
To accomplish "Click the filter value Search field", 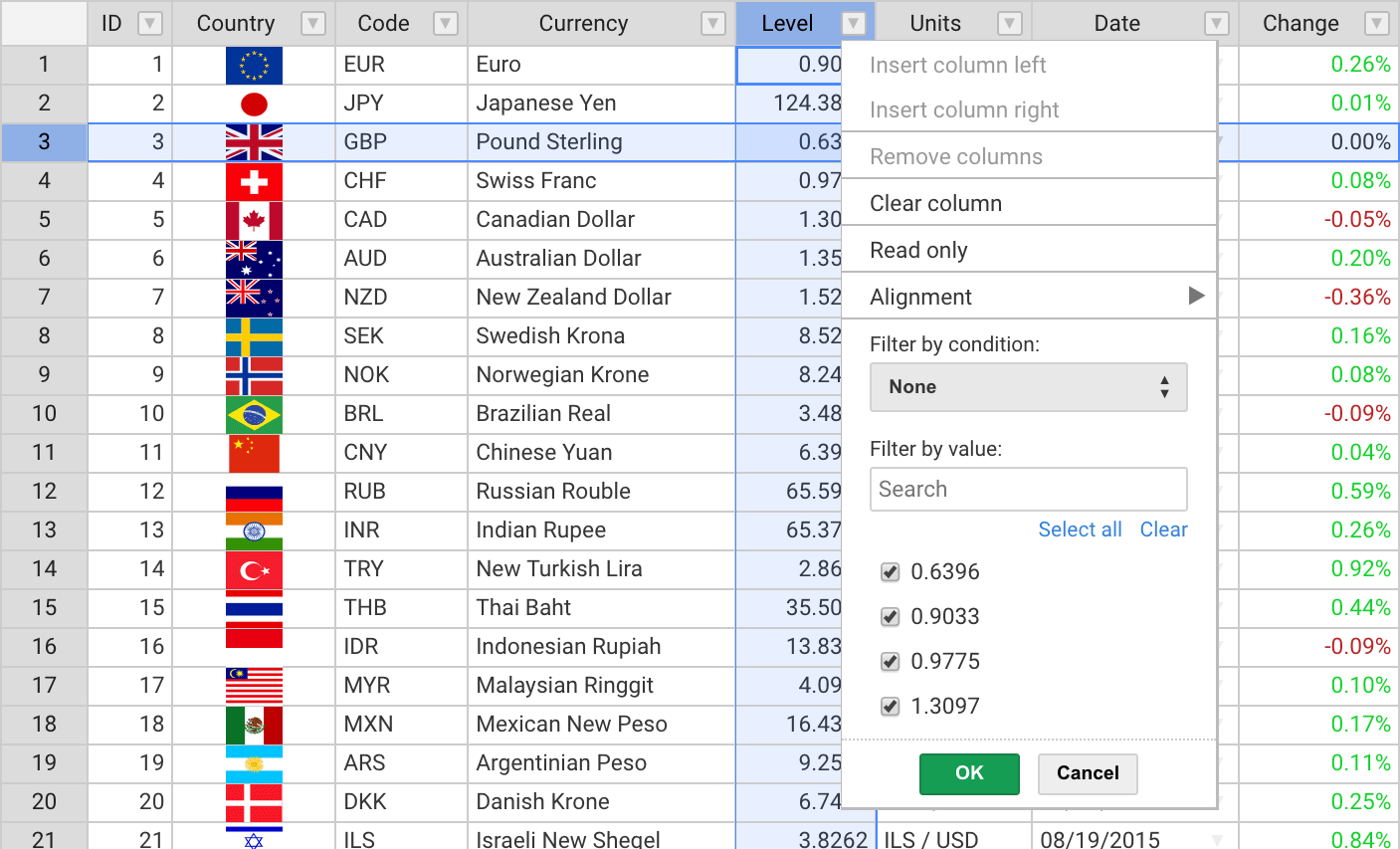I will click(x=1028, y=490).
